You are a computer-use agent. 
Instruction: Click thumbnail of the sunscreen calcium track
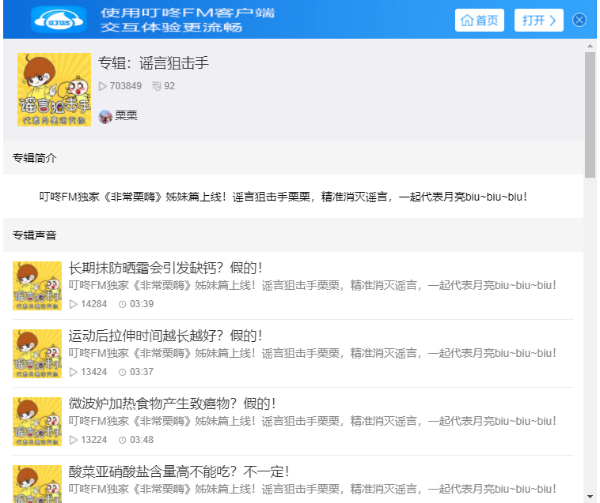[38, 286]
